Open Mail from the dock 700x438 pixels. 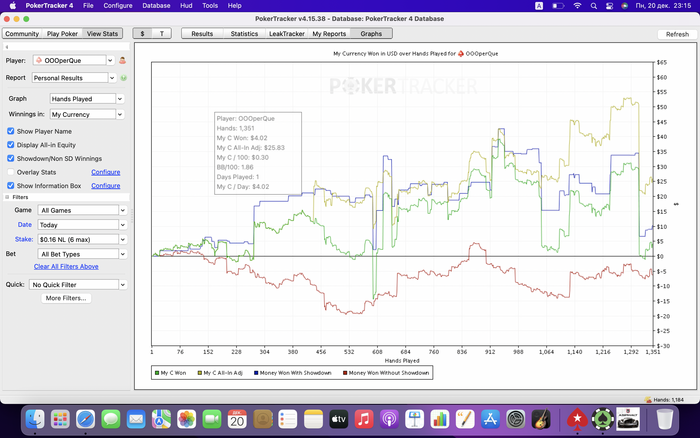pyautogui.click(x=136, y=419)
